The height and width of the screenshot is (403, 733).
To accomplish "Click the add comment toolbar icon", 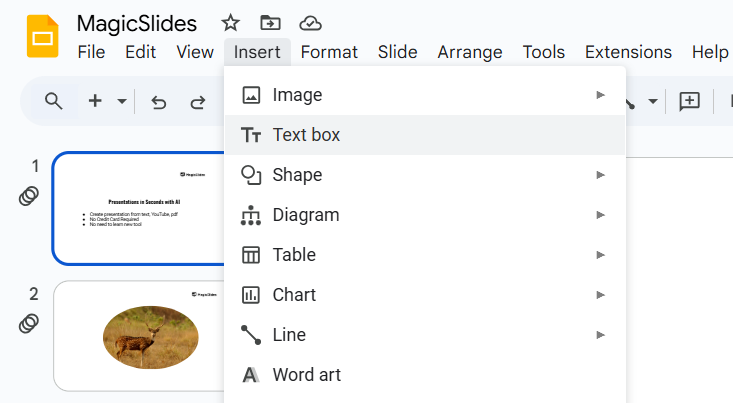I will point(689,101).
